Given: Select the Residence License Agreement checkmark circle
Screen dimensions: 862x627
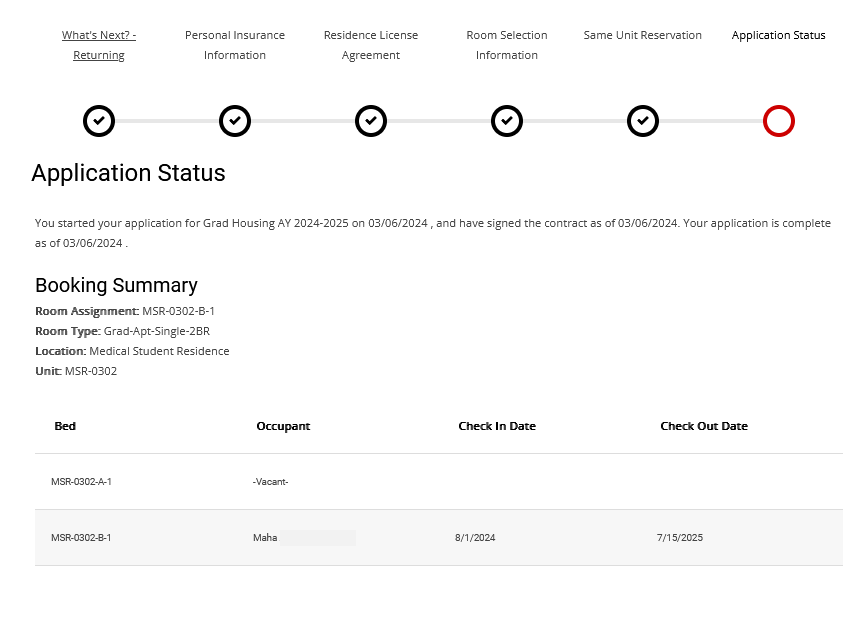Looking at the screenshot, I should point(371,121).
